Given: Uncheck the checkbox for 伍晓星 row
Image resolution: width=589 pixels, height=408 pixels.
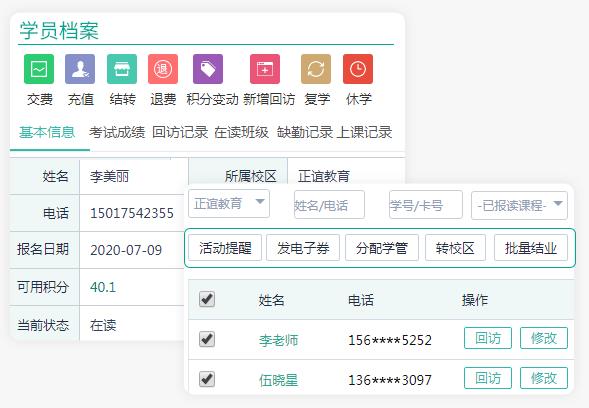Looking at the screenshot, I should click(207, 379).
